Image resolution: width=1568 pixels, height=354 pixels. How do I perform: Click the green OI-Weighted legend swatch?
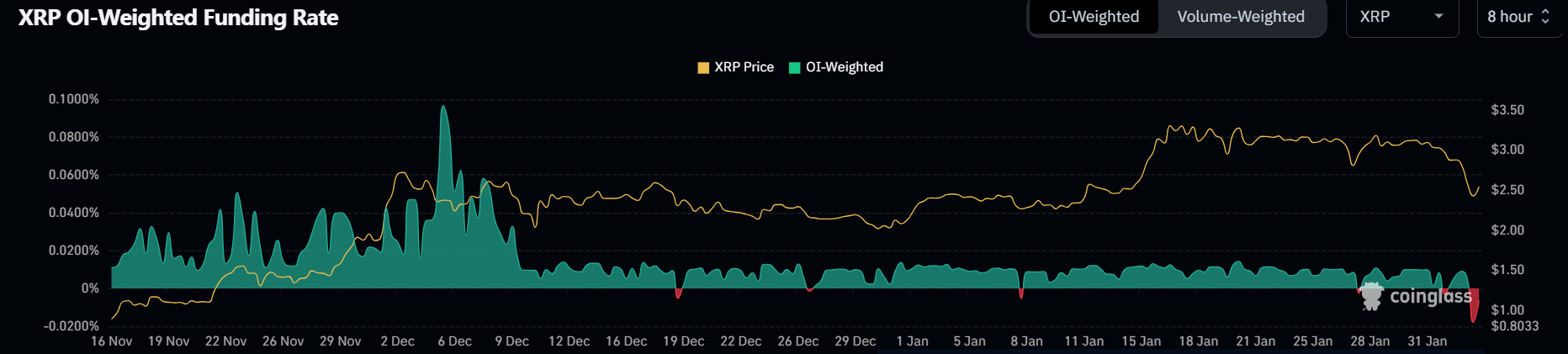pos(794,68)
